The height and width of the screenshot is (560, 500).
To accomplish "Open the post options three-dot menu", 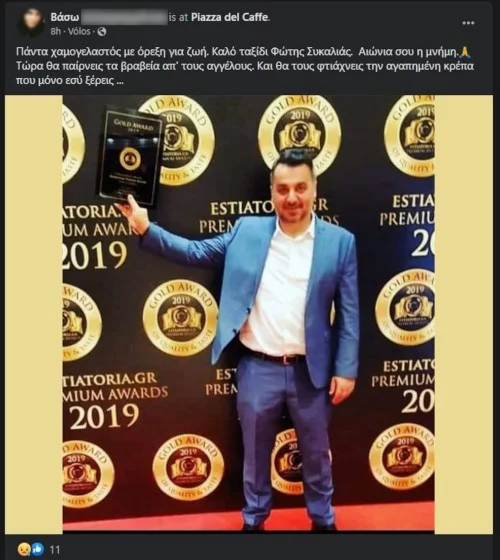I will tap(468, 23).
